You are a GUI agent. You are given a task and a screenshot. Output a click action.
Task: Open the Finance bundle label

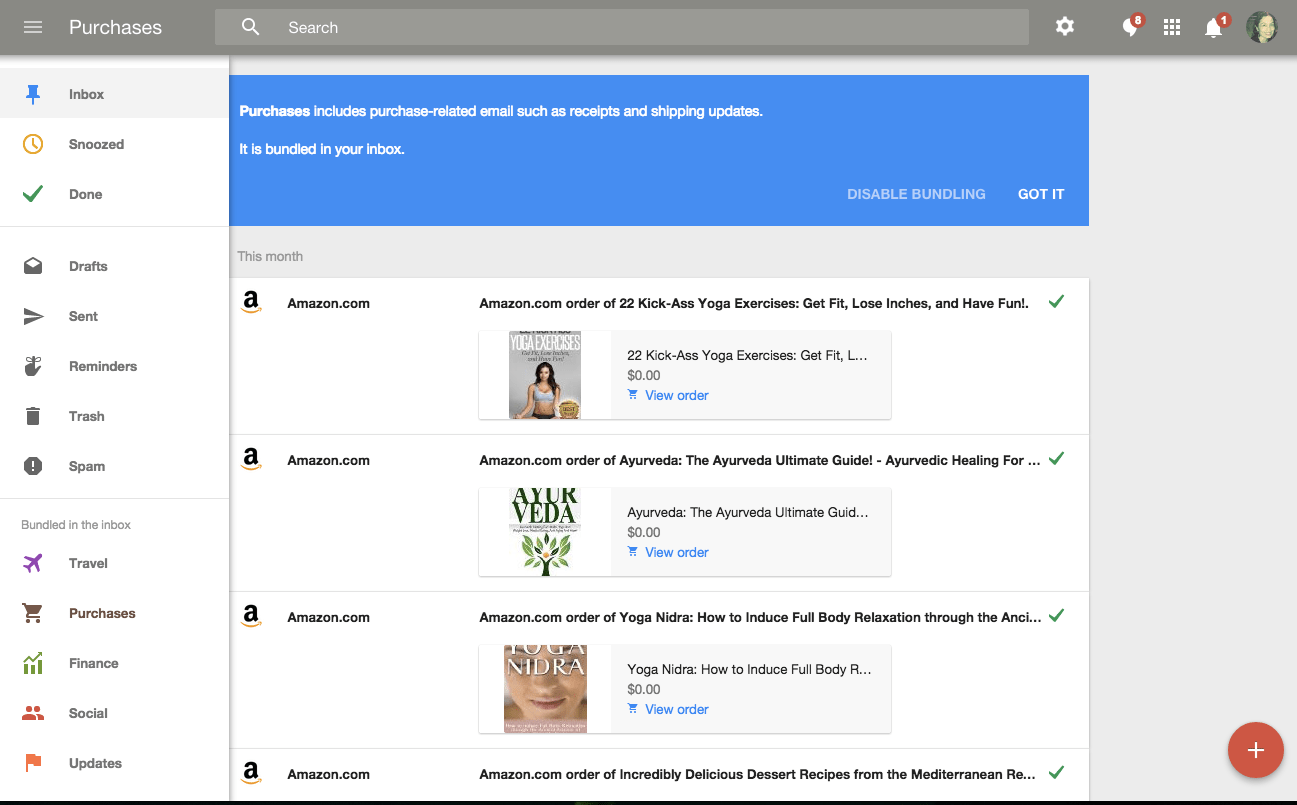click(94, 663)
